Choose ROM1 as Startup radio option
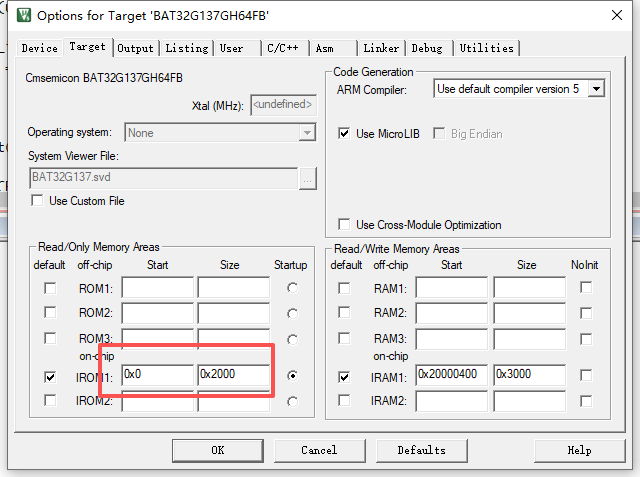Screen dimensions: 640x477 tap(292, 288)
